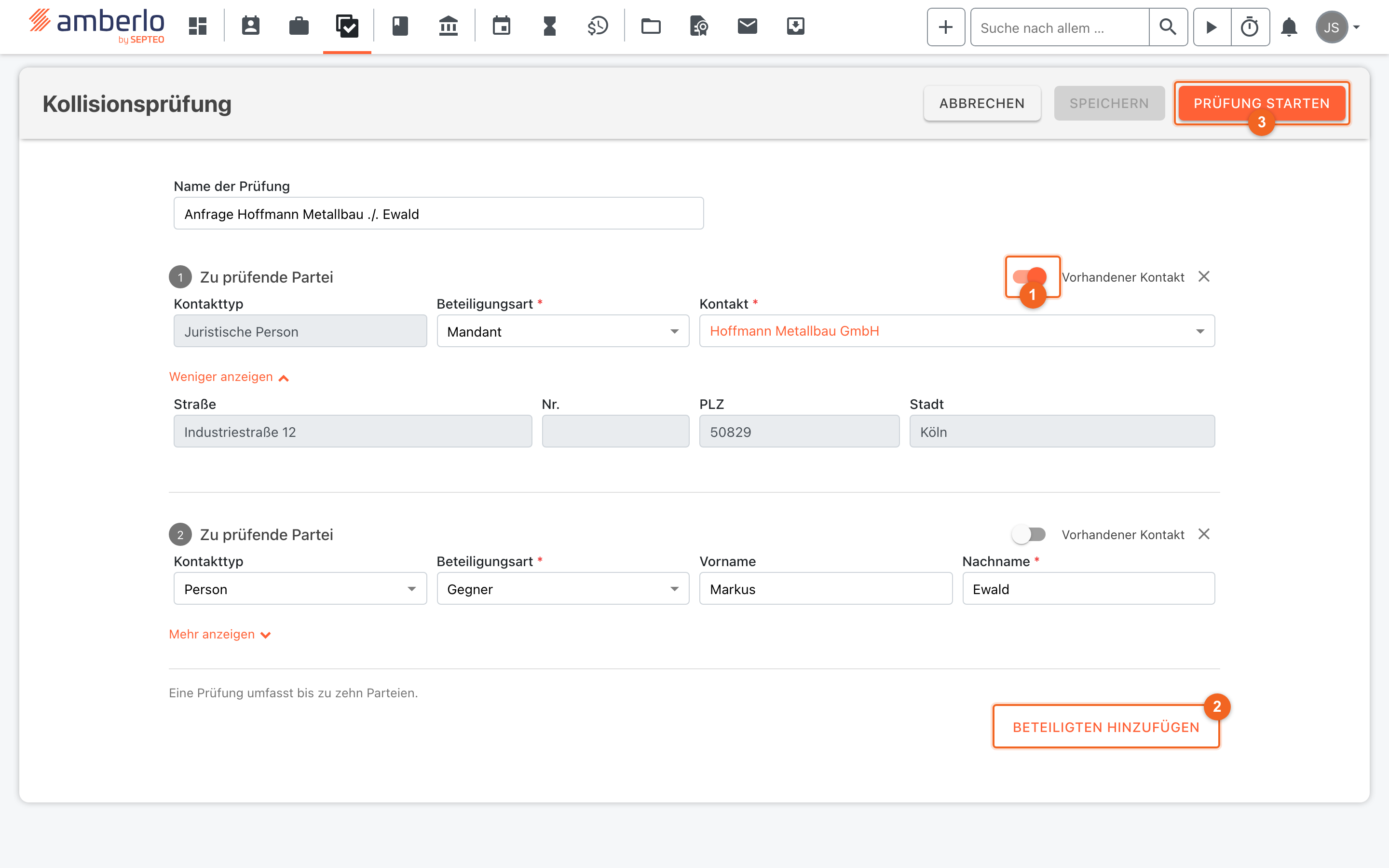The image size is (1389, 868).
Task: Start the timer with the play button
Action: (x=1212, y=27)
